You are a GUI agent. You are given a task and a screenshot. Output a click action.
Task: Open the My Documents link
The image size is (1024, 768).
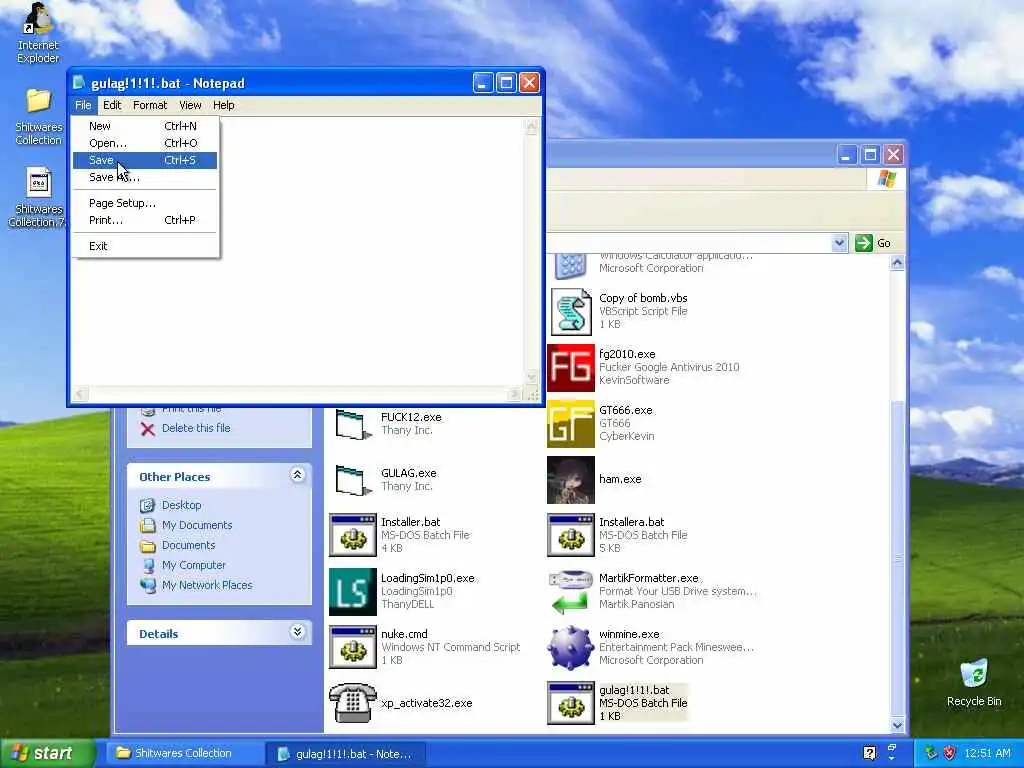(x=197, y=525)
